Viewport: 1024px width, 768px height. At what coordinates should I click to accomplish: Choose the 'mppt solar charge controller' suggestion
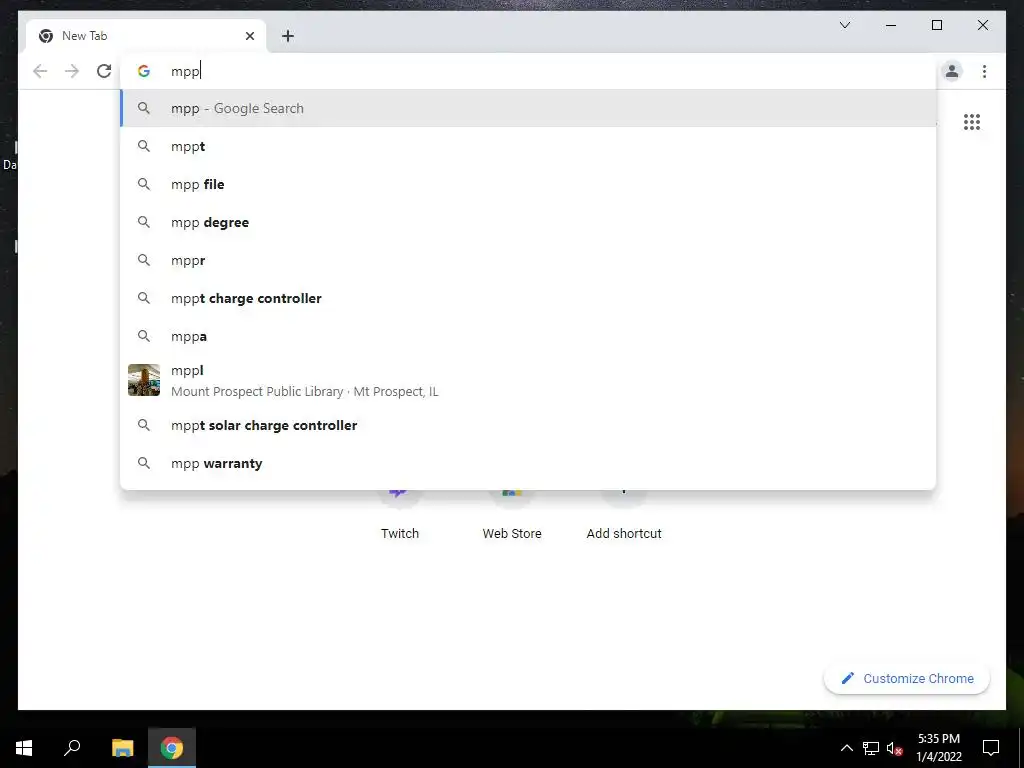pyautogui.click(x=528, y=425)
